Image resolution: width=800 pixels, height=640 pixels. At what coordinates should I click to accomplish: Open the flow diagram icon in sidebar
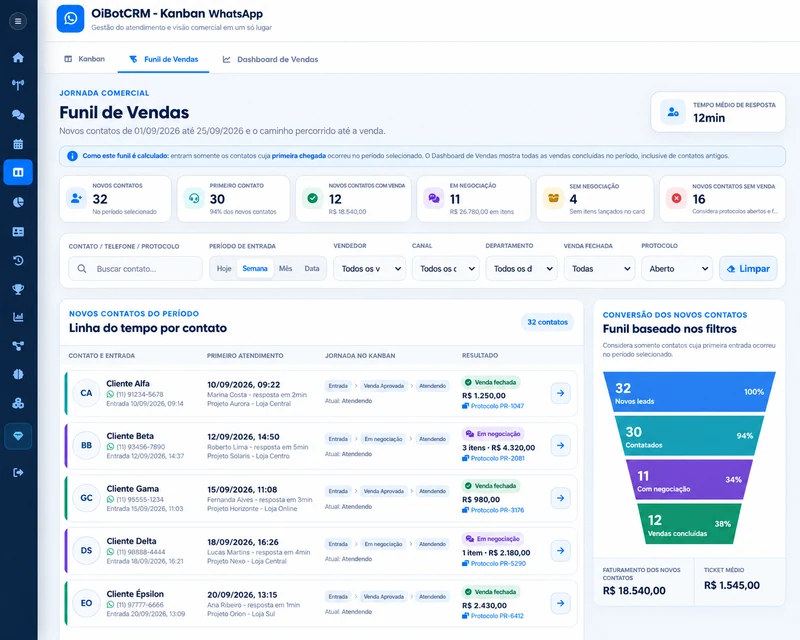(18, 346)
